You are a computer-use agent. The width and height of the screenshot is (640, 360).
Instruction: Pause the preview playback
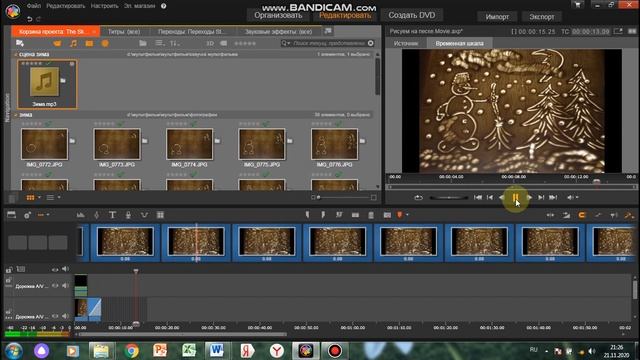(515, 198)
